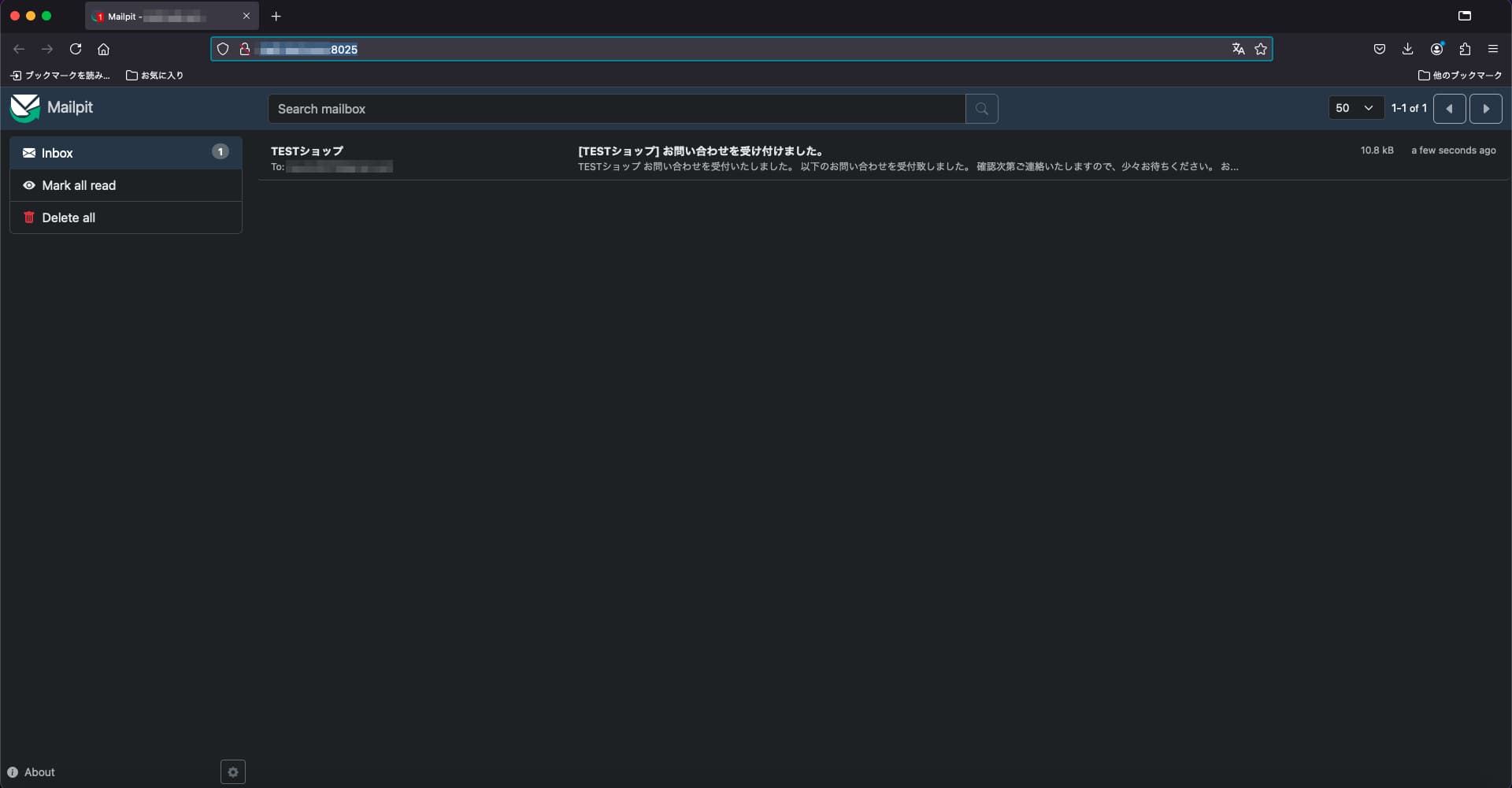
Task: Click the browser address bar
Action: pos(740,49)
